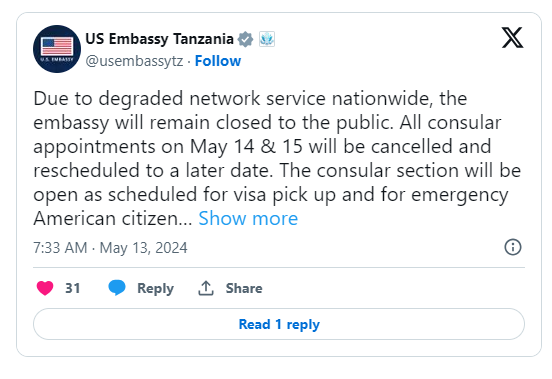Screen dimensions: 552x379
Task: Click the share upload arrow icon
Action: tap(206, 288)
